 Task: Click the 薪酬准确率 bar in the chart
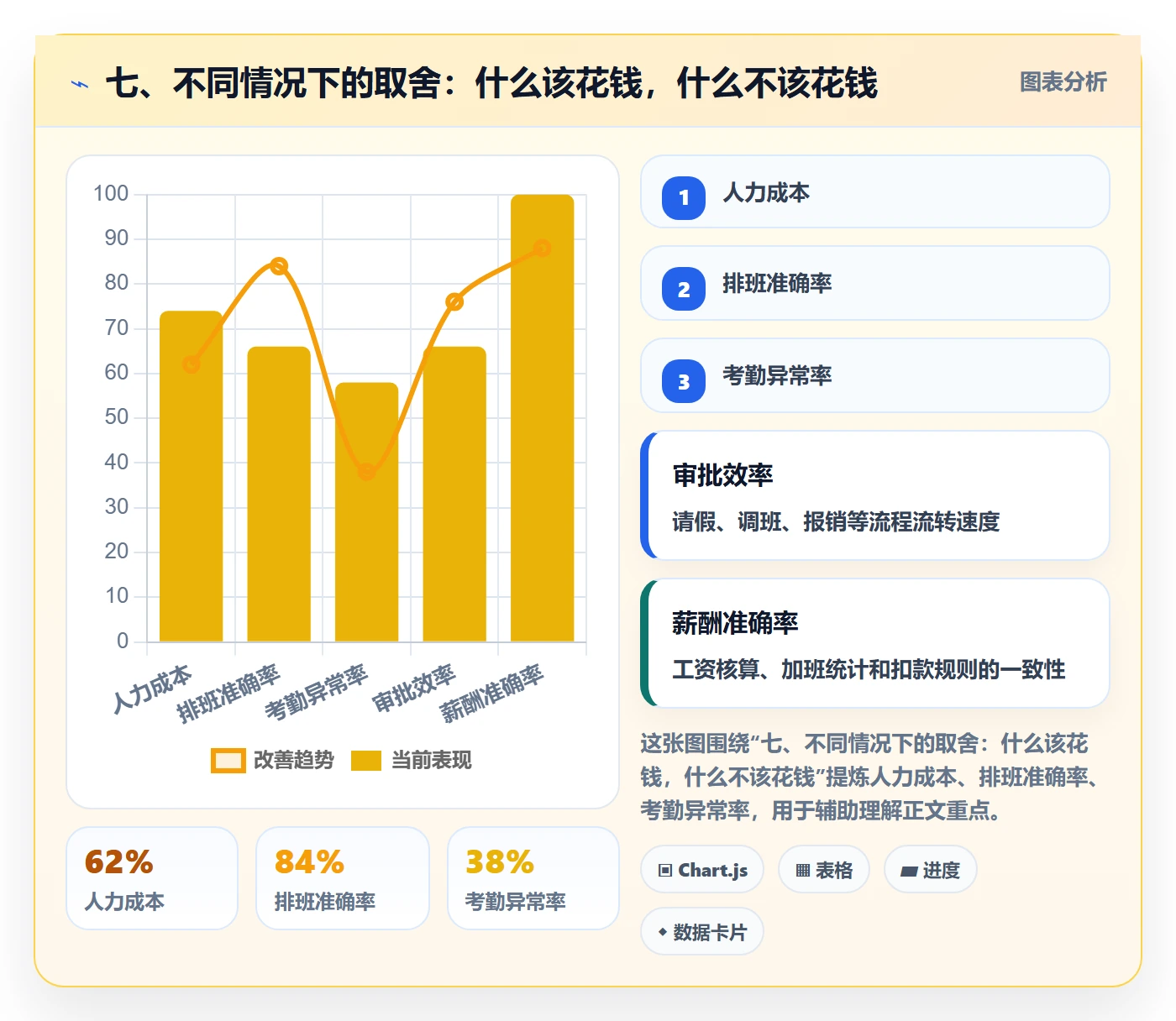tap(543, 418)
